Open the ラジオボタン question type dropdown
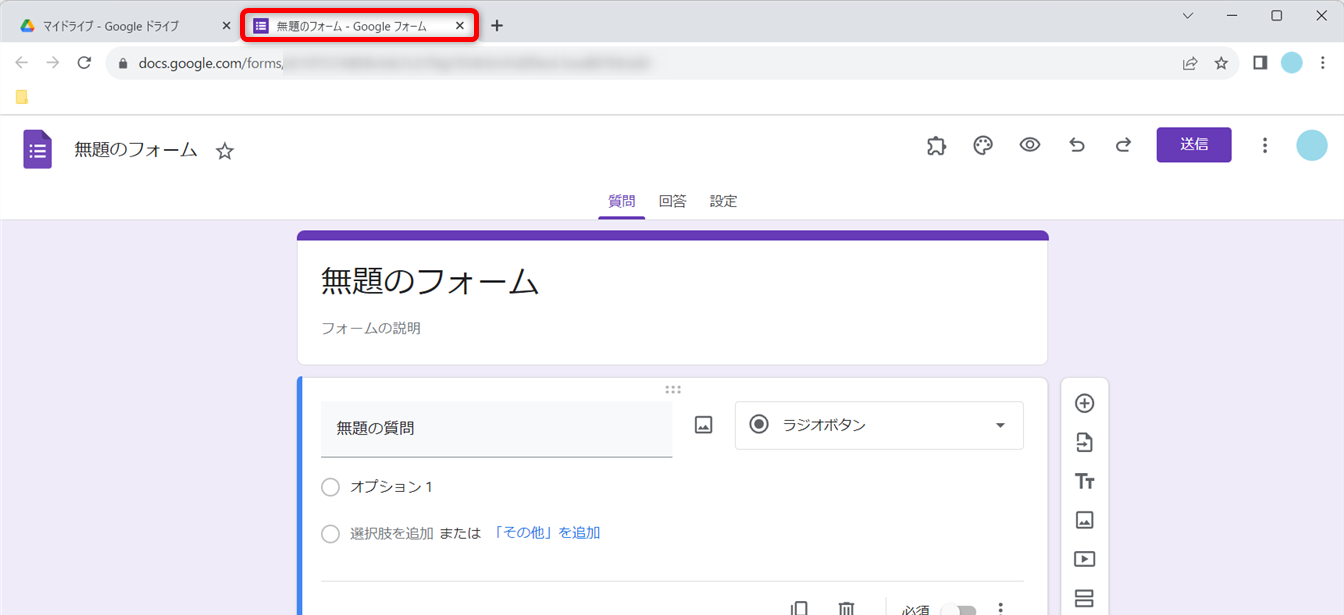 [879, 426]
